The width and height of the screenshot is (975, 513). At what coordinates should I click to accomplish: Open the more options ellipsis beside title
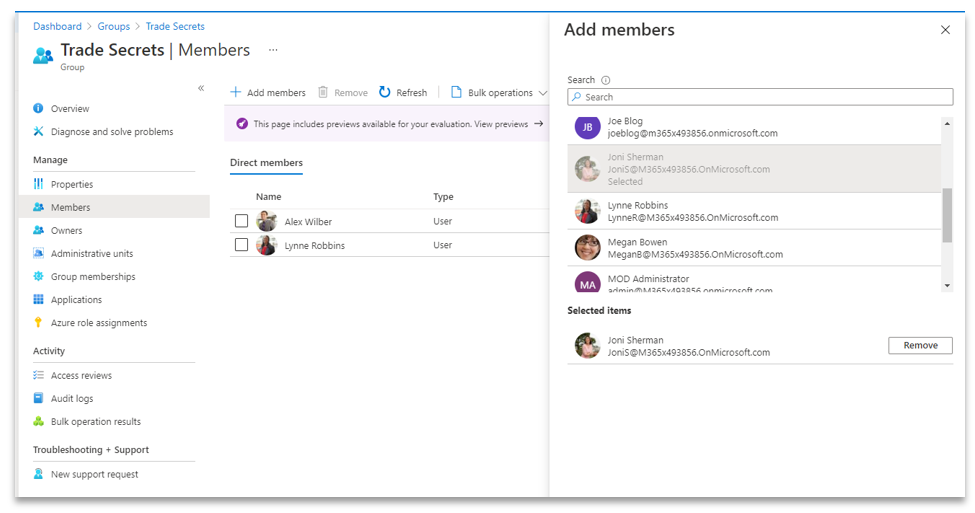(x=273, y=50)
